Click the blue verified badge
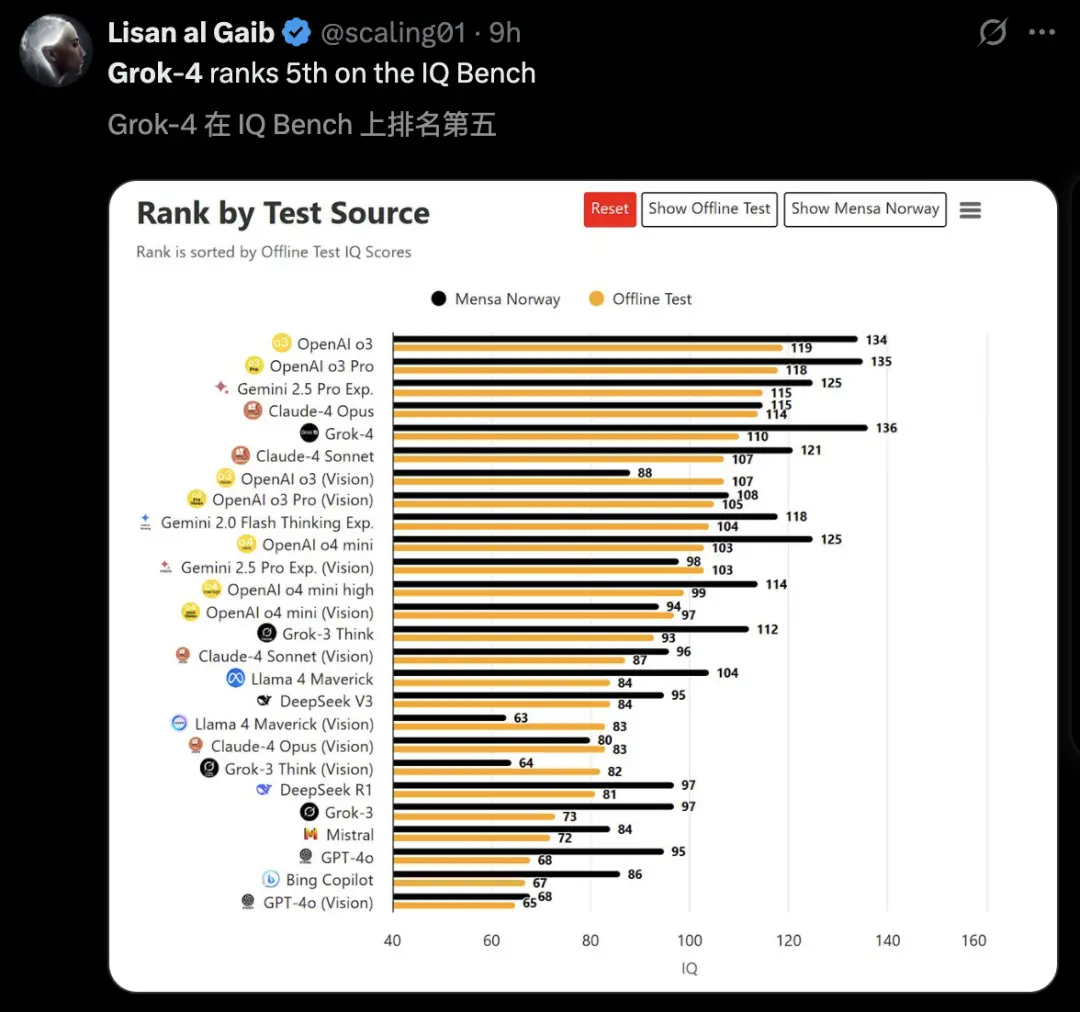Screen dimensions: 1080x1012 tap(297, 33)
